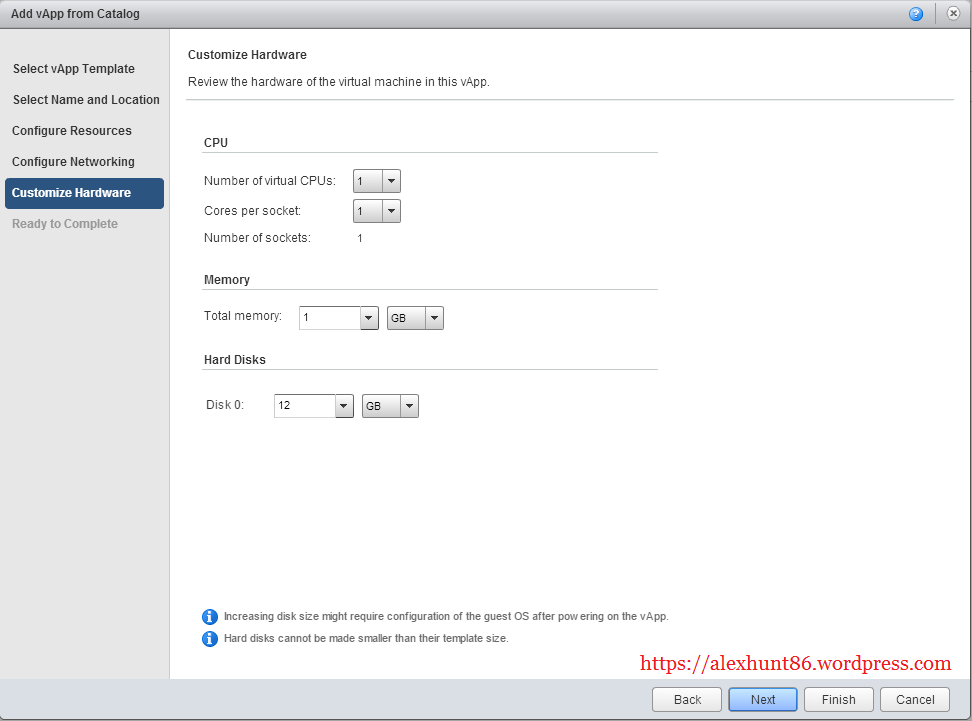The height and width of the screenshot is (721, 972).
Task: Open the Number of virtual CPUs dropdown
Action: [x=377, y=181]
